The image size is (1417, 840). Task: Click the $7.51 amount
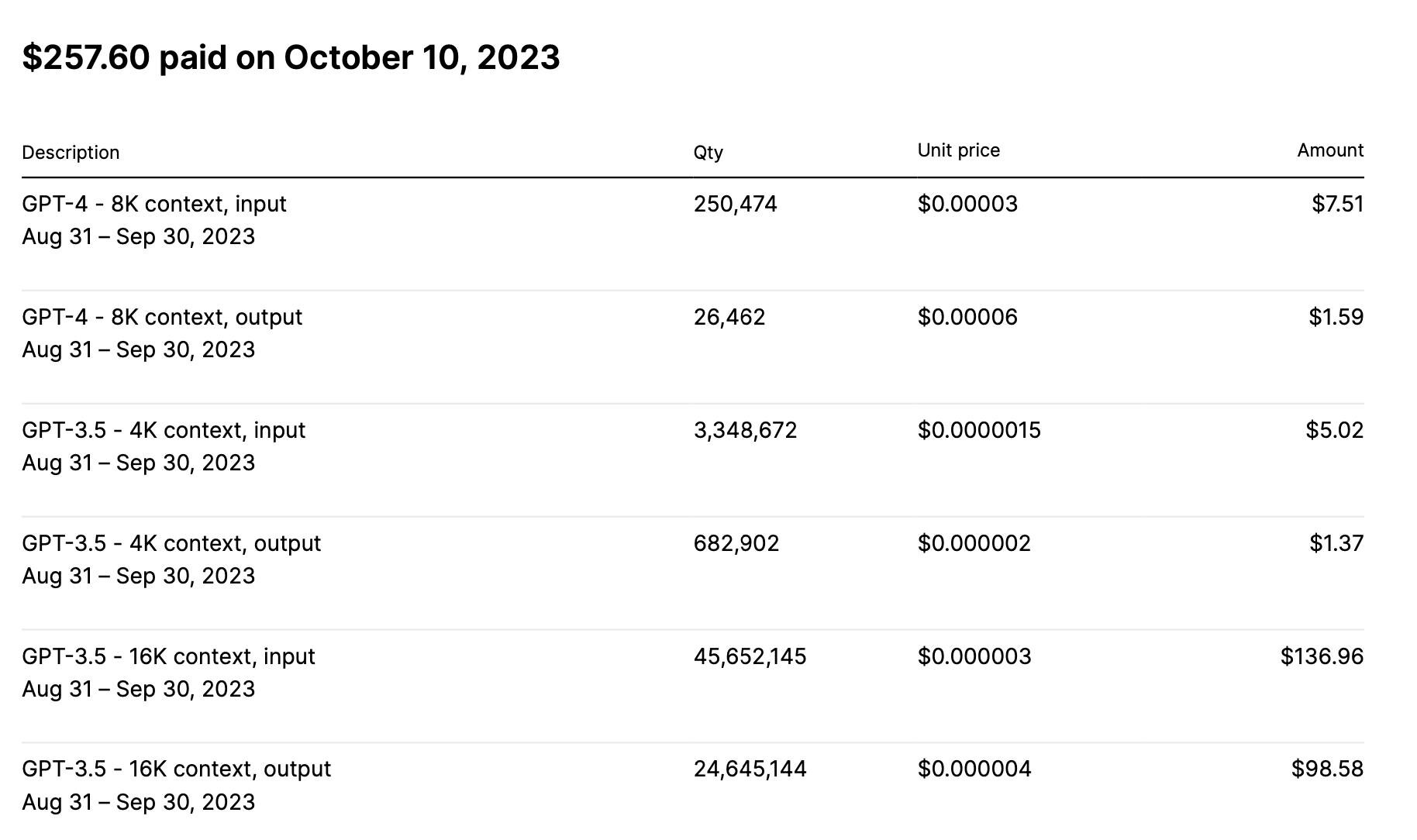pos(1337,204)
